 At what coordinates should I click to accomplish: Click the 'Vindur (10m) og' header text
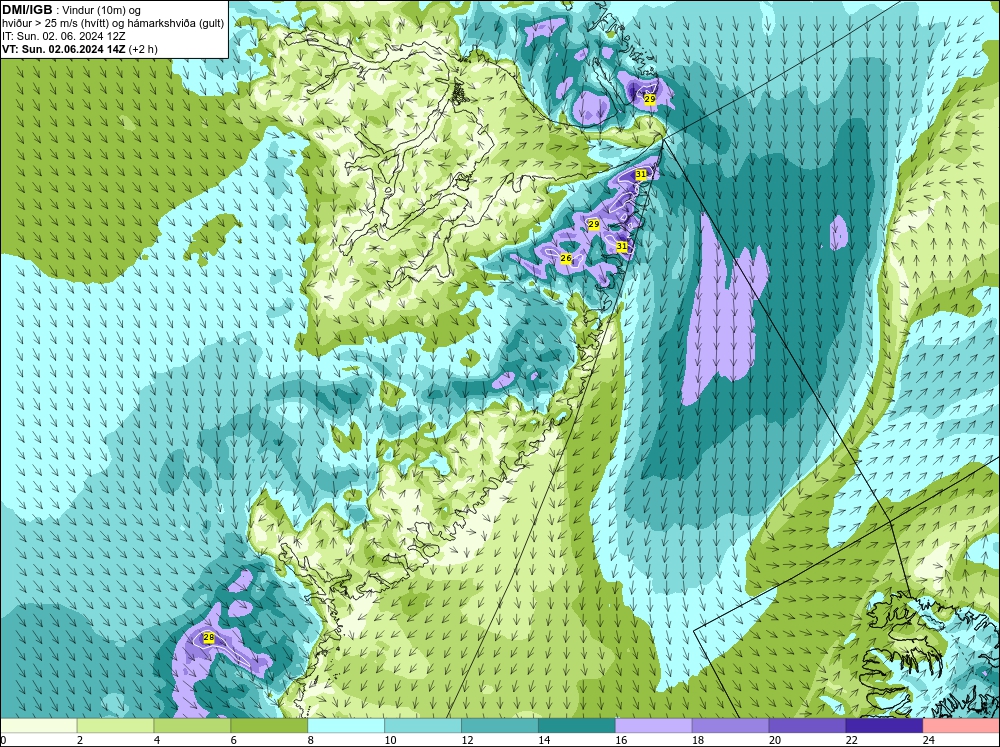tap(101, 11)
